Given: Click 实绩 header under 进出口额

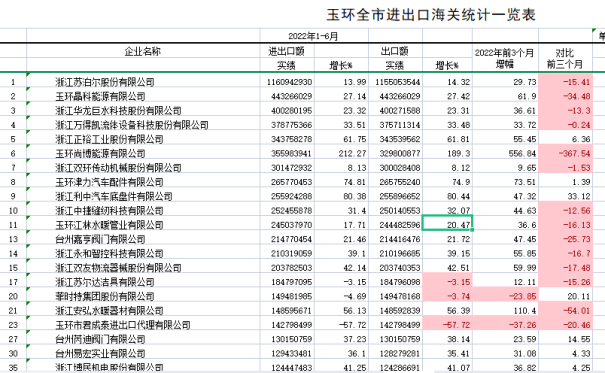Looking at the screenshot, I should coord(286,65).
